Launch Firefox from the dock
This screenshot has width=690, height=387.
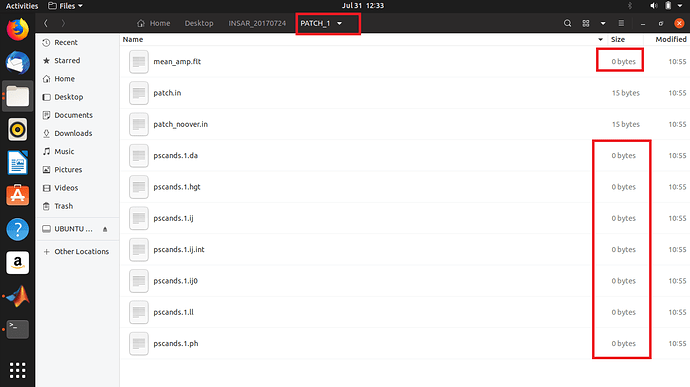click(x=18, y=29)
